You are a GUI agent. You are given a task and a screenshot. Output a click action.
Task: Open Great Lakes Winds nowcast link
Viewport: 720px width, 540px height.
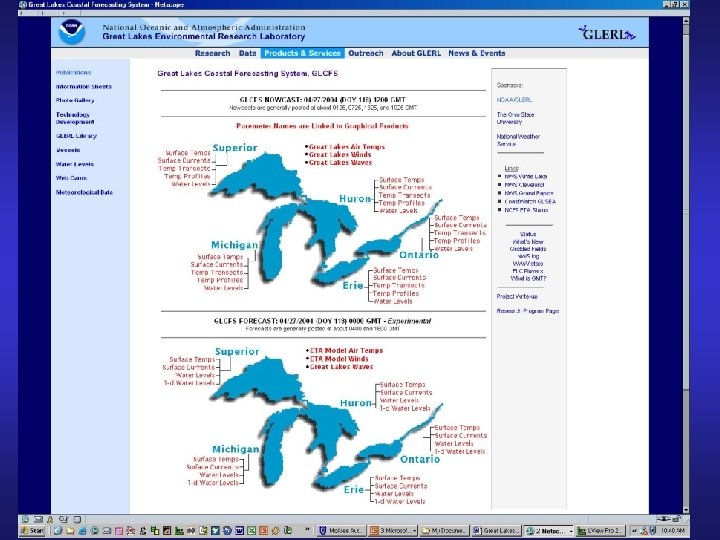click(x=340, y=155)
